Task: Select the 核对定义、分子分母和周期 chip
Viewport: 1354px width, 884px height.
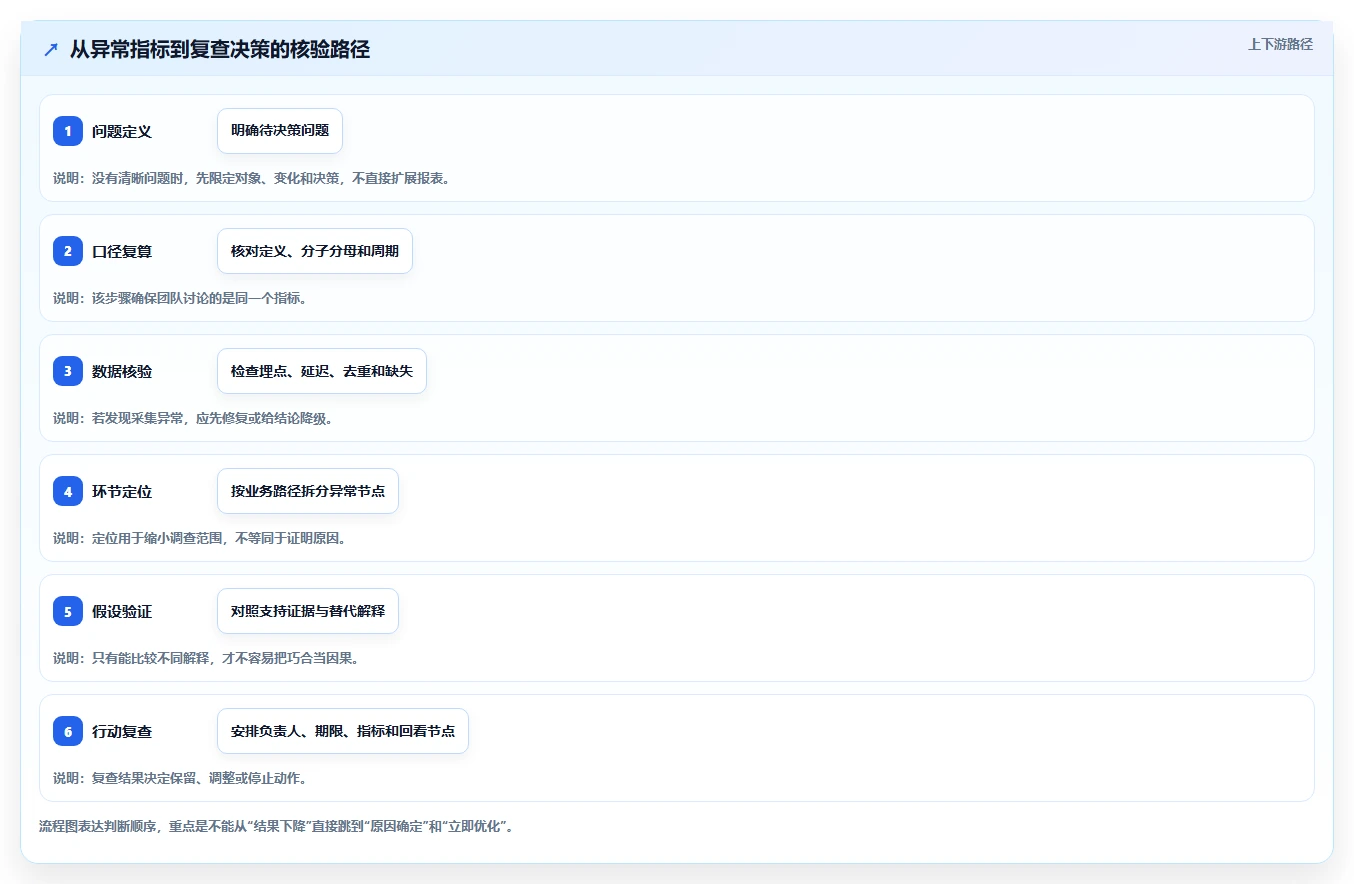Action: (315, 251)
